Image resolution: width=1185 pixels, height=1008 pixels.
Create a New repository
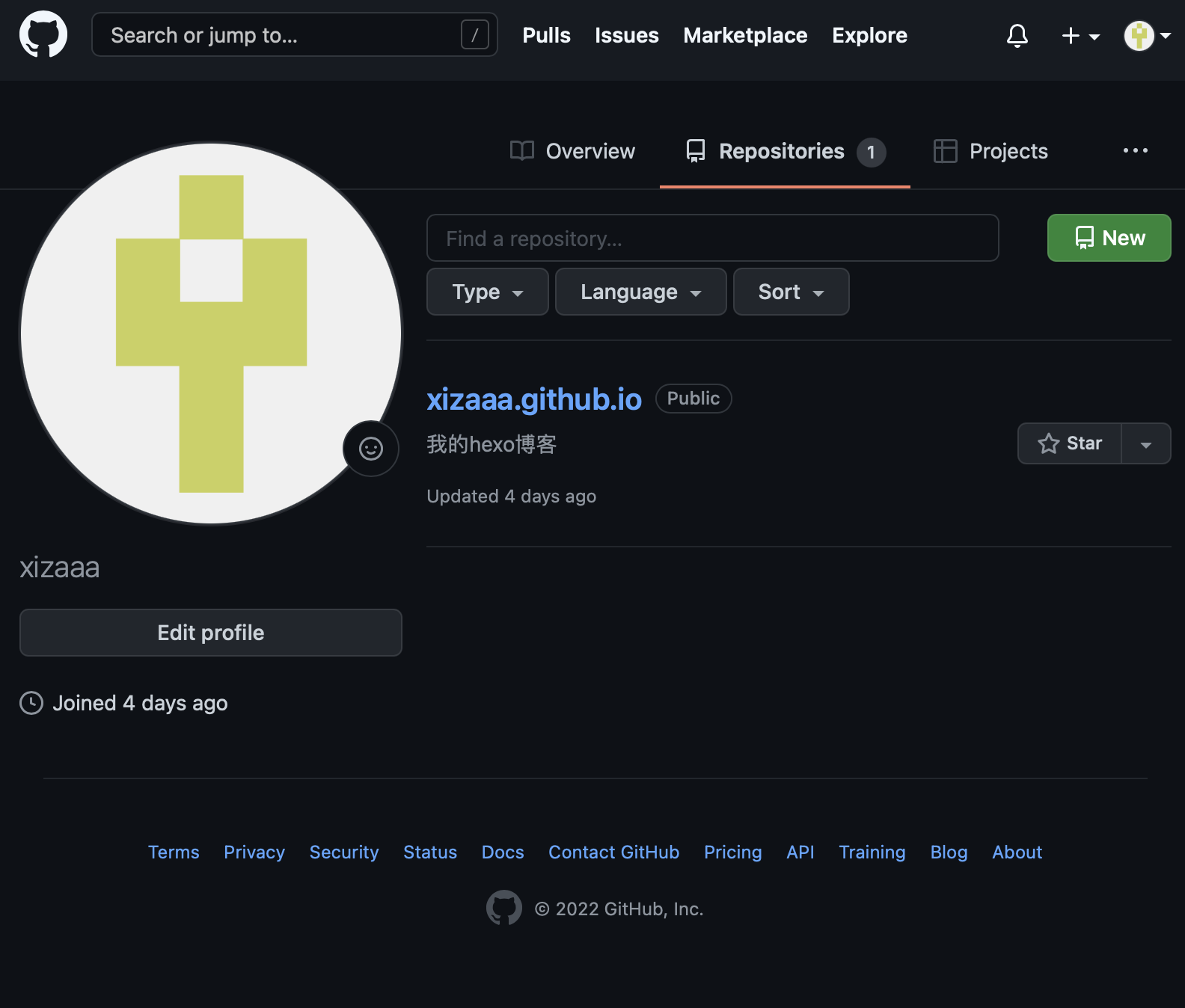[1109, 238]
